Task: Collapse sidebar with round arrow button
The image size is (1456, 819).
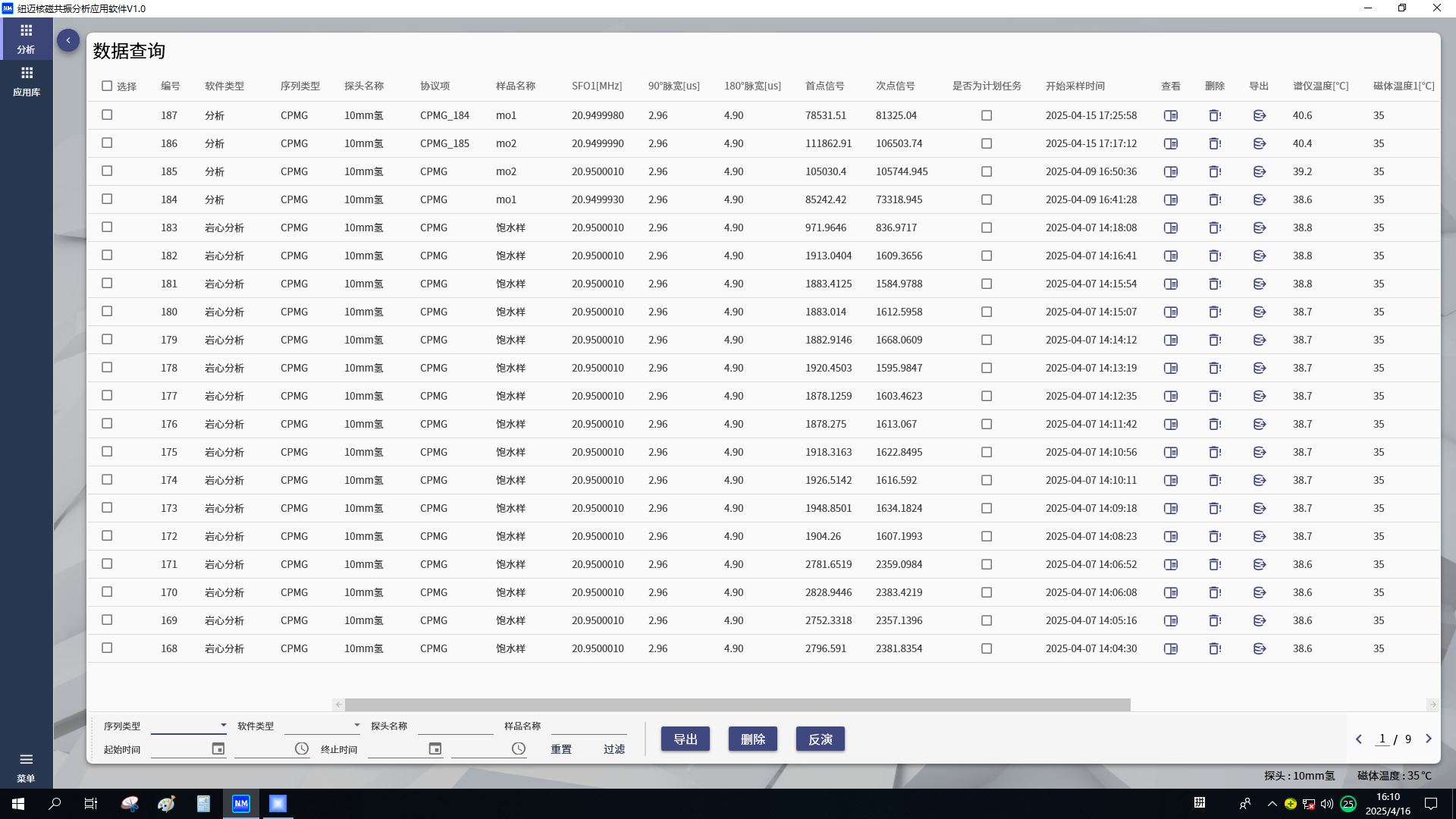Action: coord(68,40)
